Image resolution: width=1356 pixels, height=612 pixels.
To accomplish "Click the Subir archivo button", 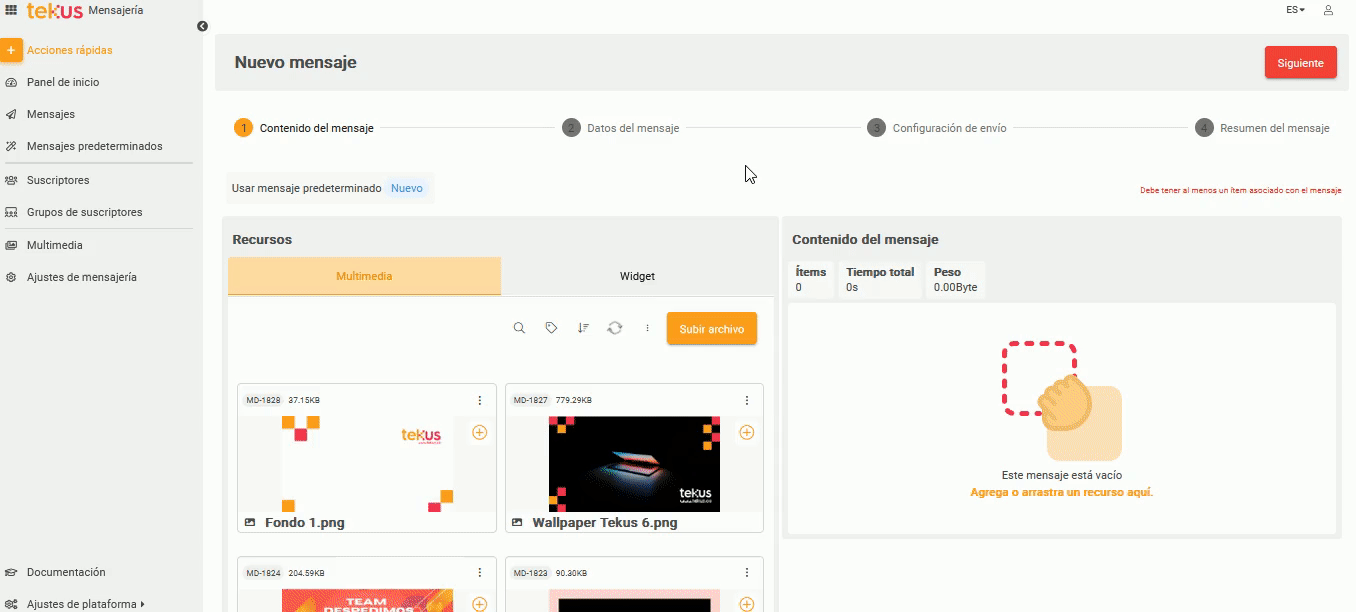I will pos(711,329).
